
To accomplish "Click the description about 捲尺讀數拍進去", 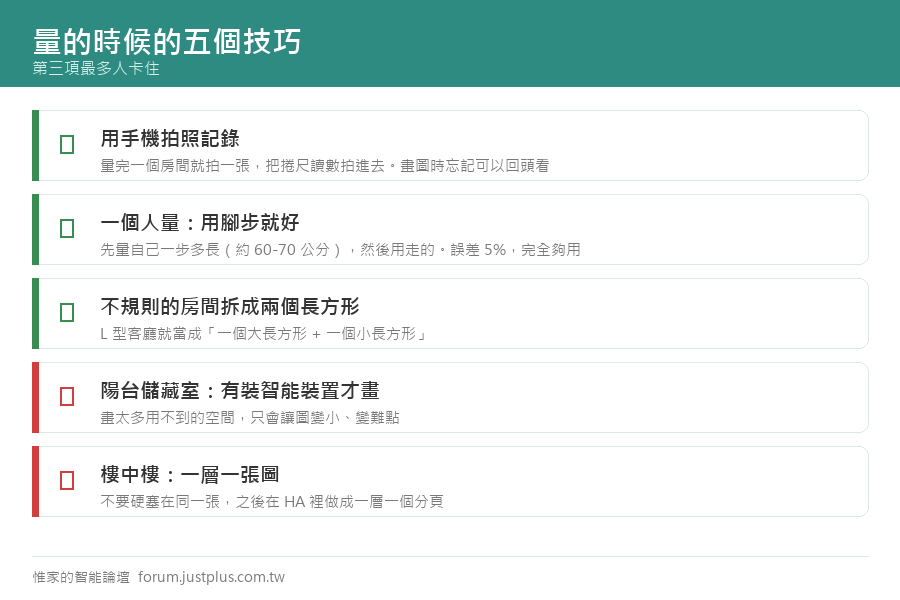I will pyautogui.click(x=325, y=166).
